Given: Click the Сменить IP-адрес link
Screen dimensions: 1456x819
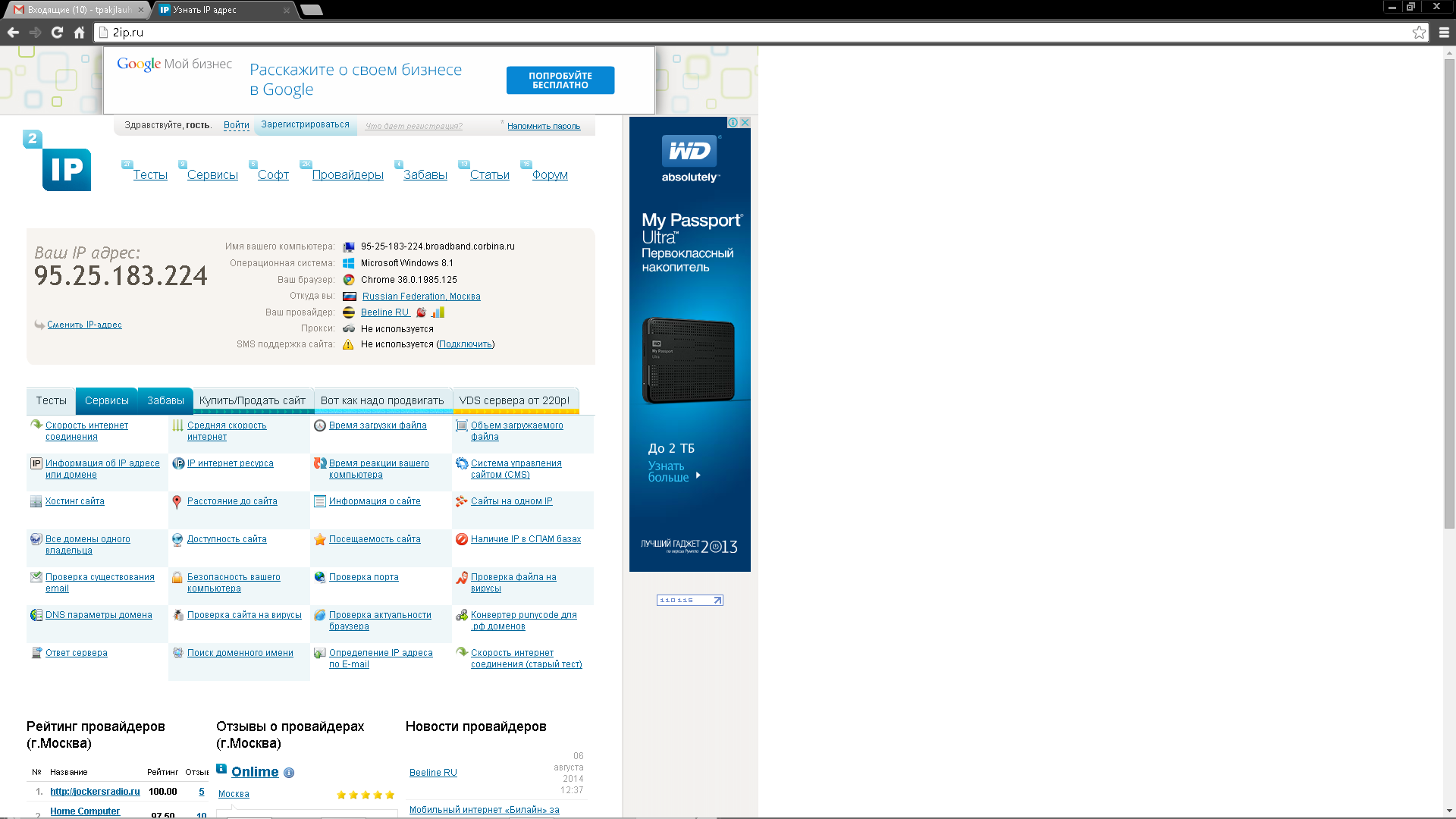Looking at the screenshot, I should (x=84, y=325).
